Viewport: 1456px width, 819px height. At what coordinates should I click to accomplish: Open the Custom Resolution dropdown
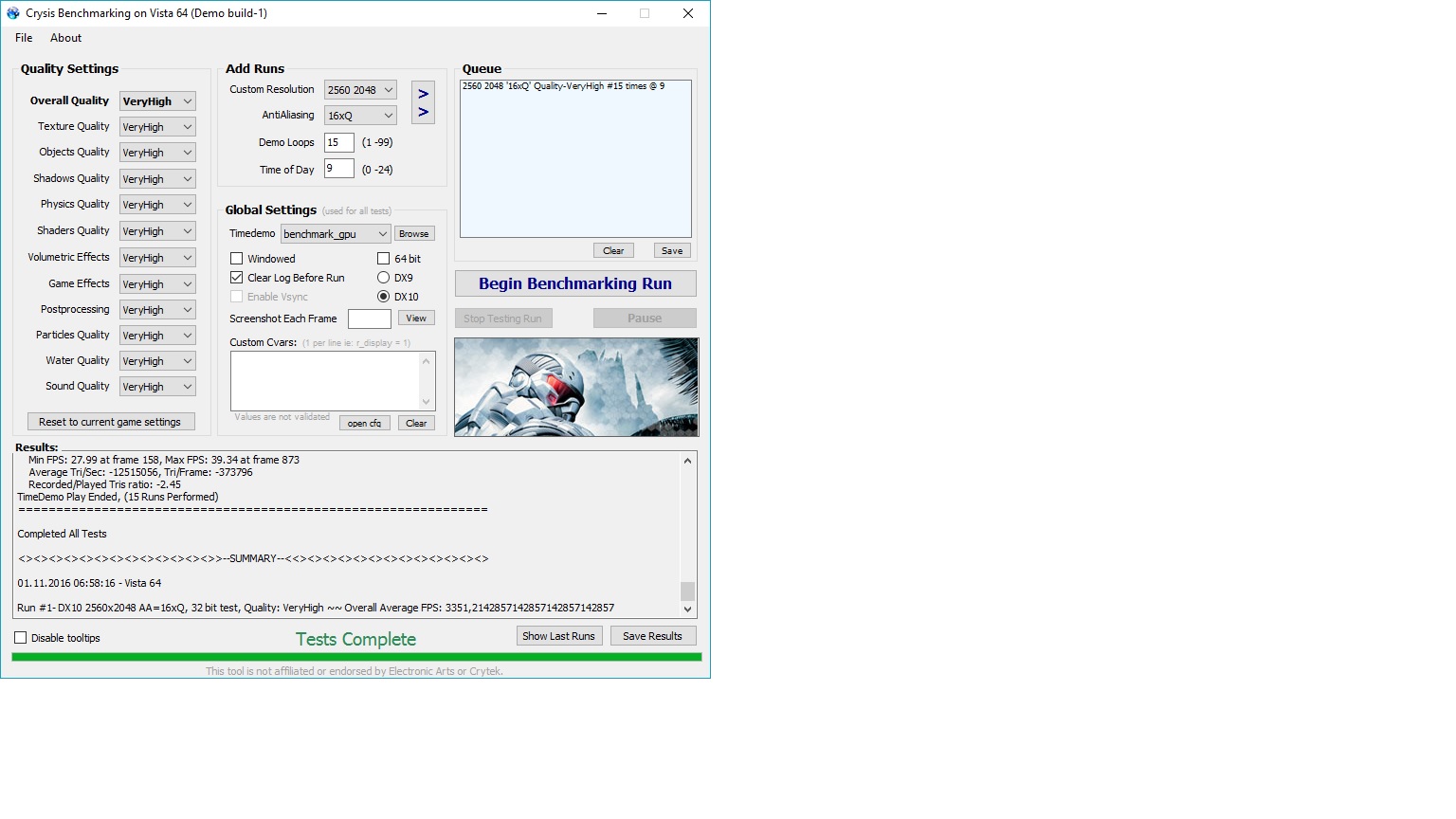click(x=360, y=90)
